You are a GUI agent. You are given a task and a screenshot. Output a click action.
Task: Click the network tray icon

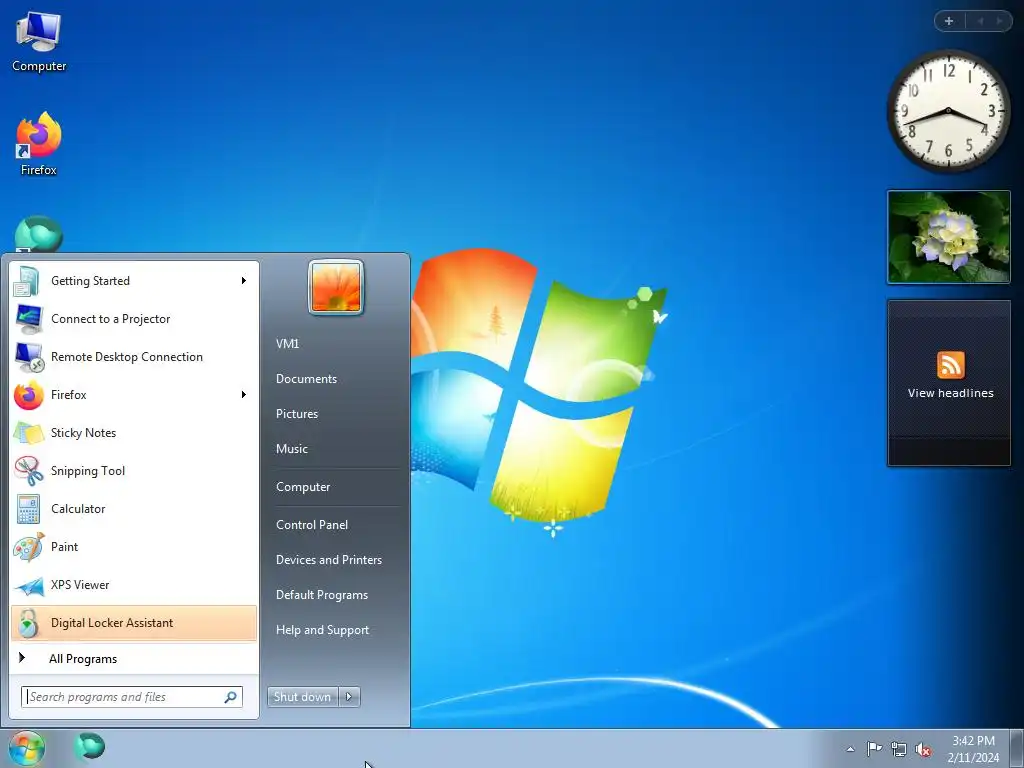[899, 749]
